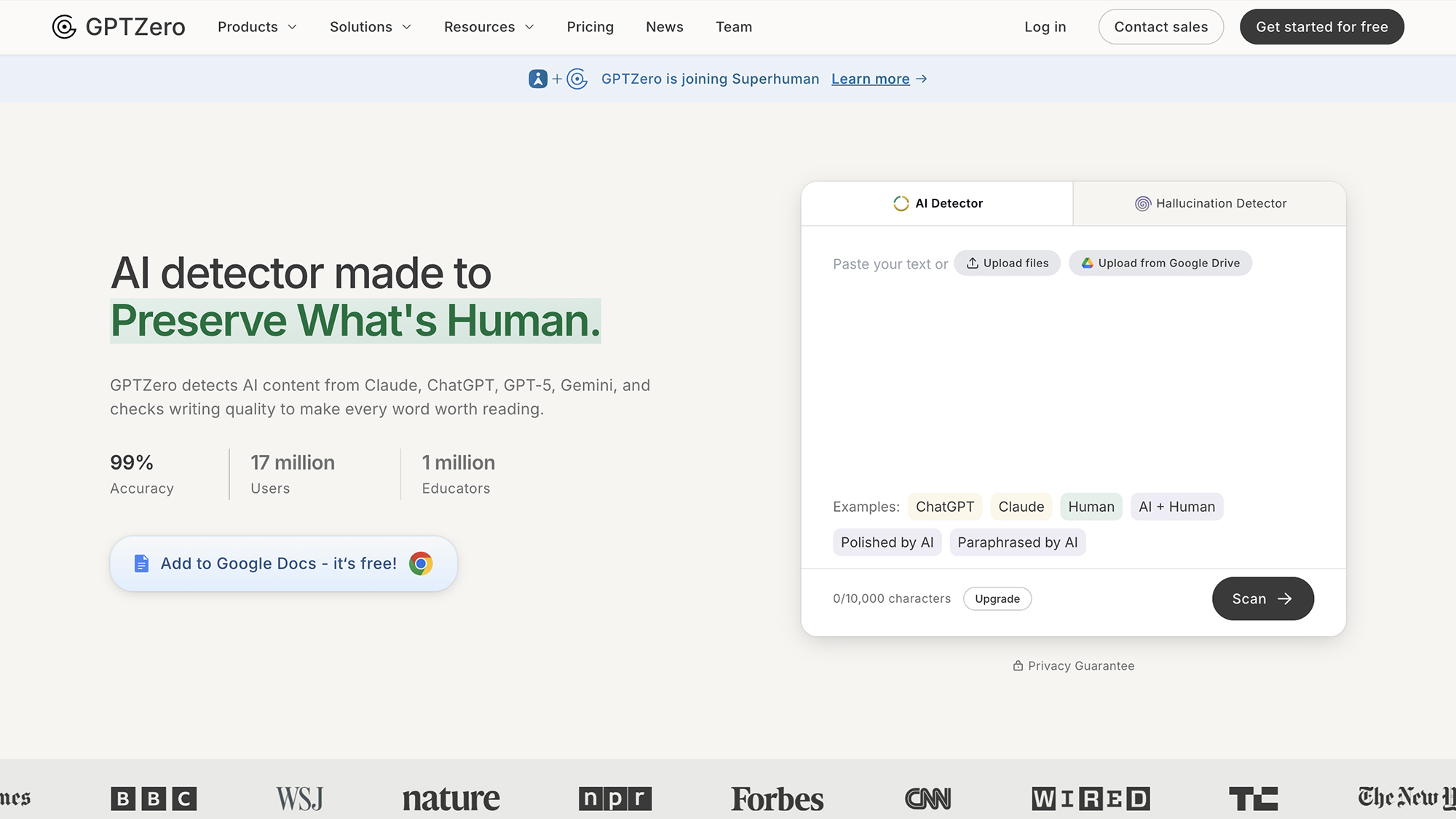The width and height of the screenshot is (1456, 819).
Task: Click Get started for free
Action: coord(1322,27)
